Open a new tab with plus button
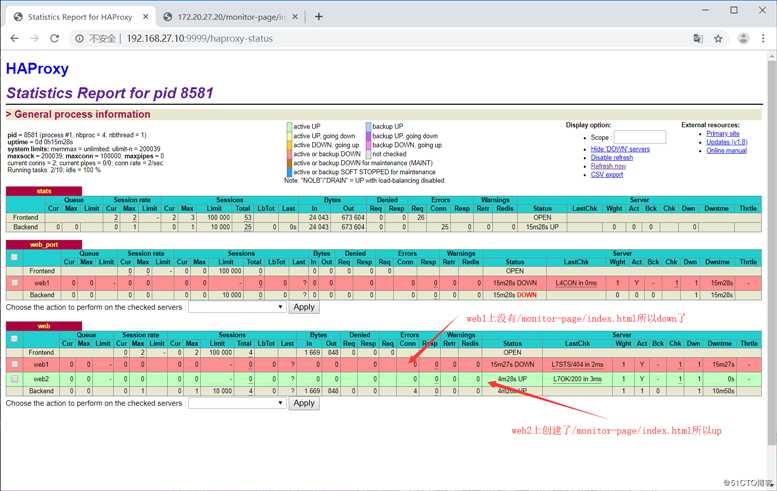 tap(319, 16)
